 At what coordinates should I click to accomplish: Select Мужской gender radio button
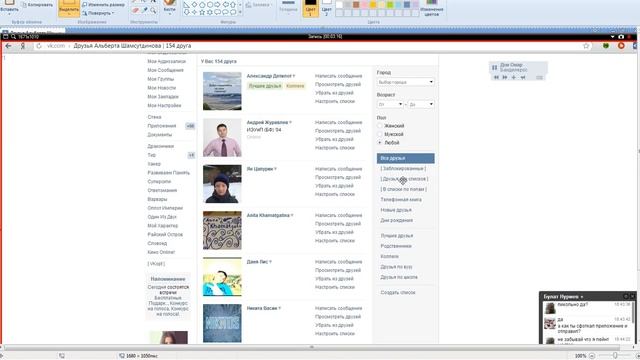(x=380, y=134)
